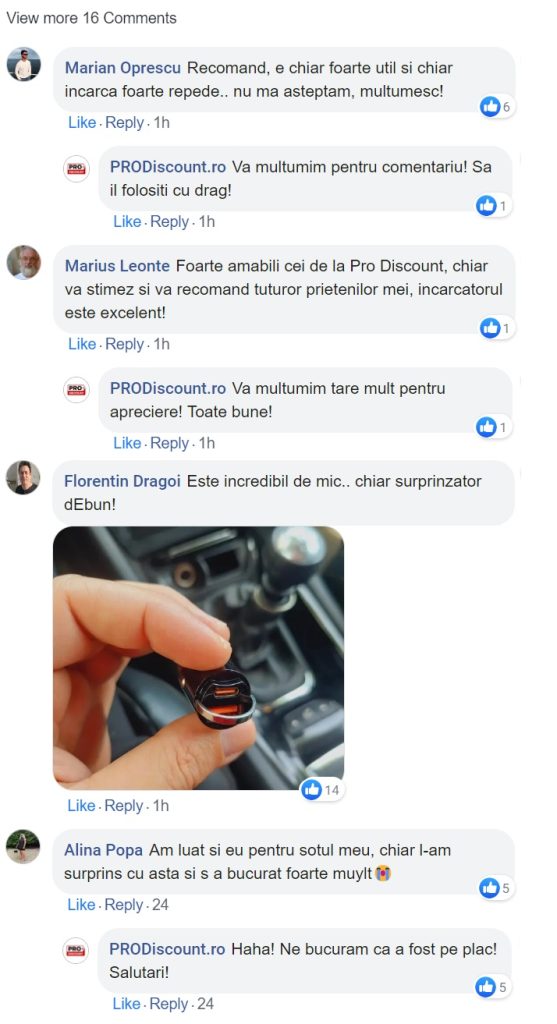Open Florentin Dragoi's profile avatar
Viewport: 557px width, 1024px height.
click(24, 477)
